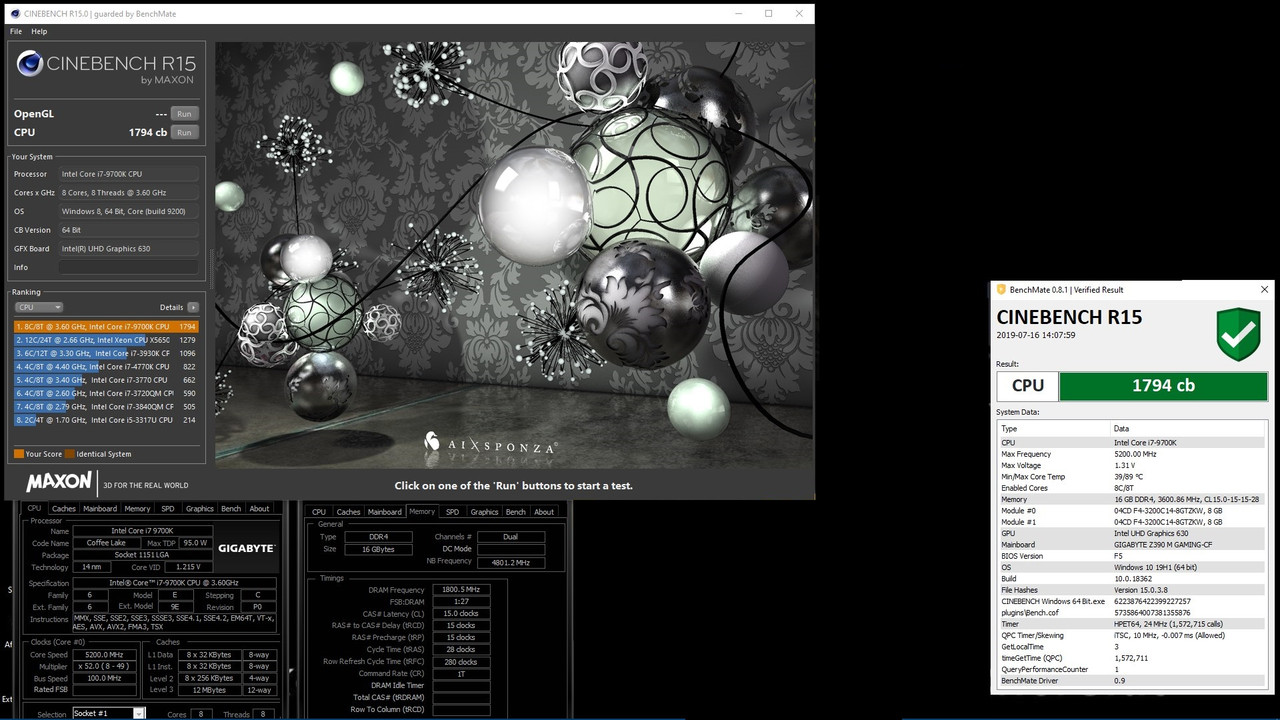Select the i7-3840QM ranking row

(106, 407)
